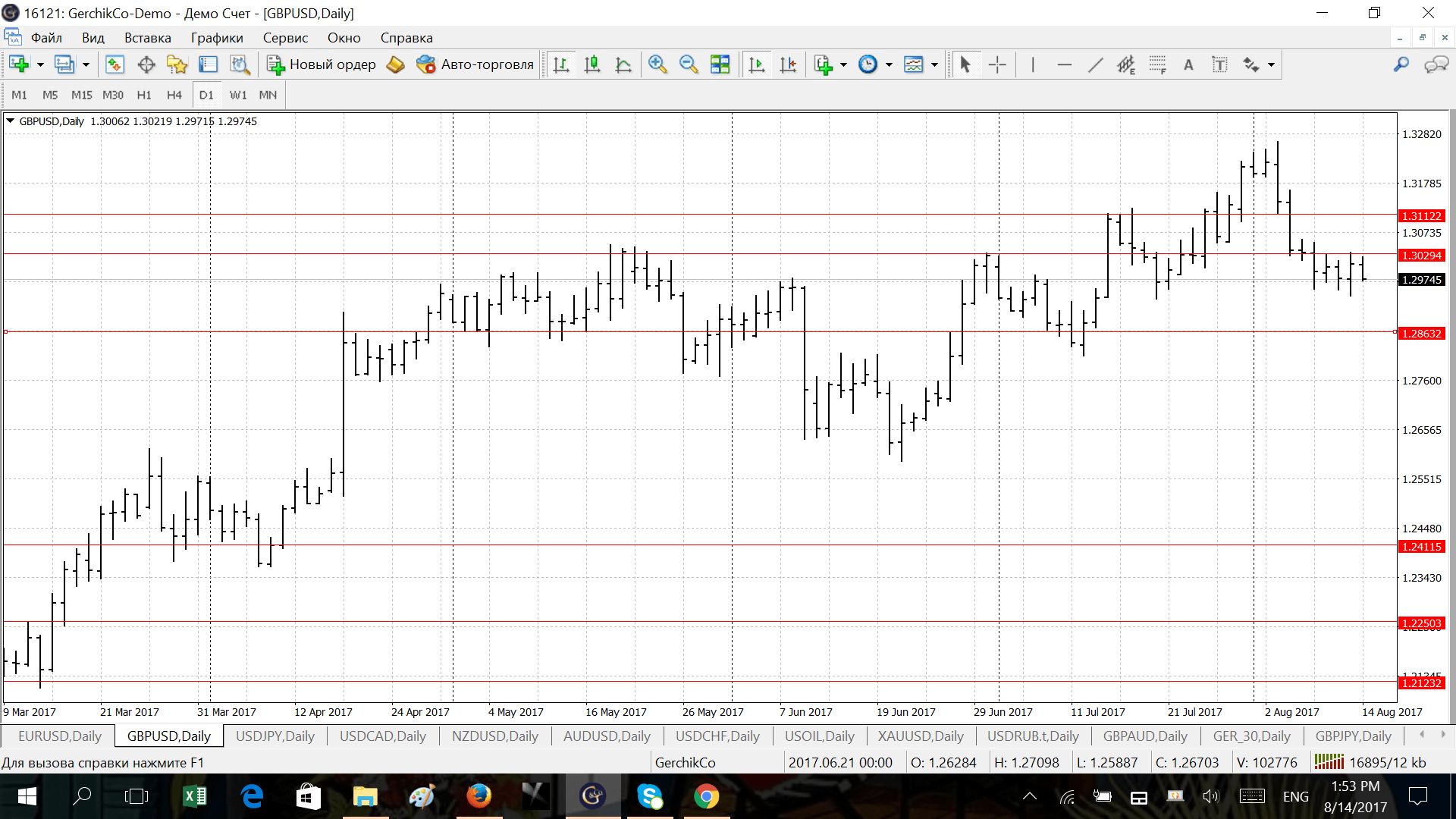Image resolution: width=1456 pixels, height=819 pixels.
Task: Open the periodicity clock dropdown arrow
Action: tap(889, 65)
